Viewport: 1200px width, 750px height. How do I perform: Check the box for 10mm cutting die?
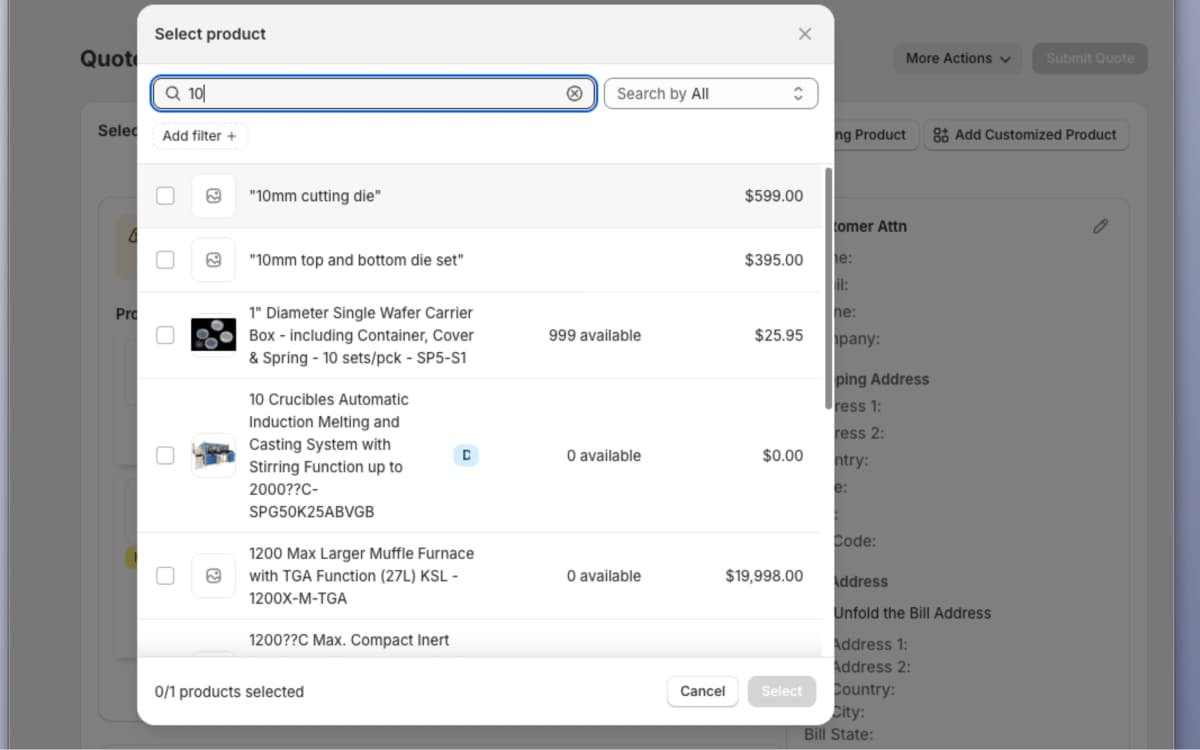(165, 195)
